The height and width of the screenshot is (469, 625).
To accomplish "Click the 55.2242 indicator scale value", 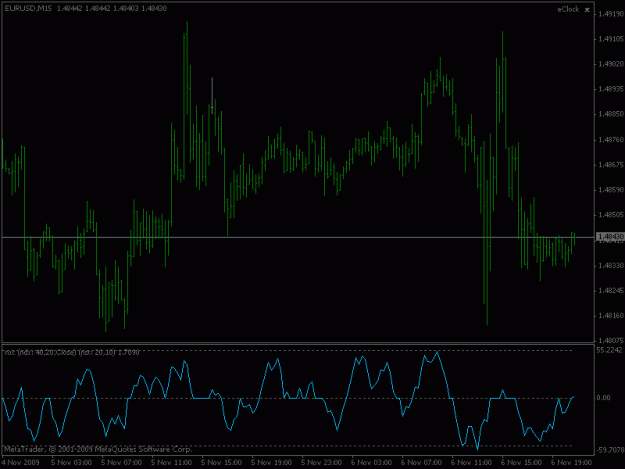I will [609, 350].
